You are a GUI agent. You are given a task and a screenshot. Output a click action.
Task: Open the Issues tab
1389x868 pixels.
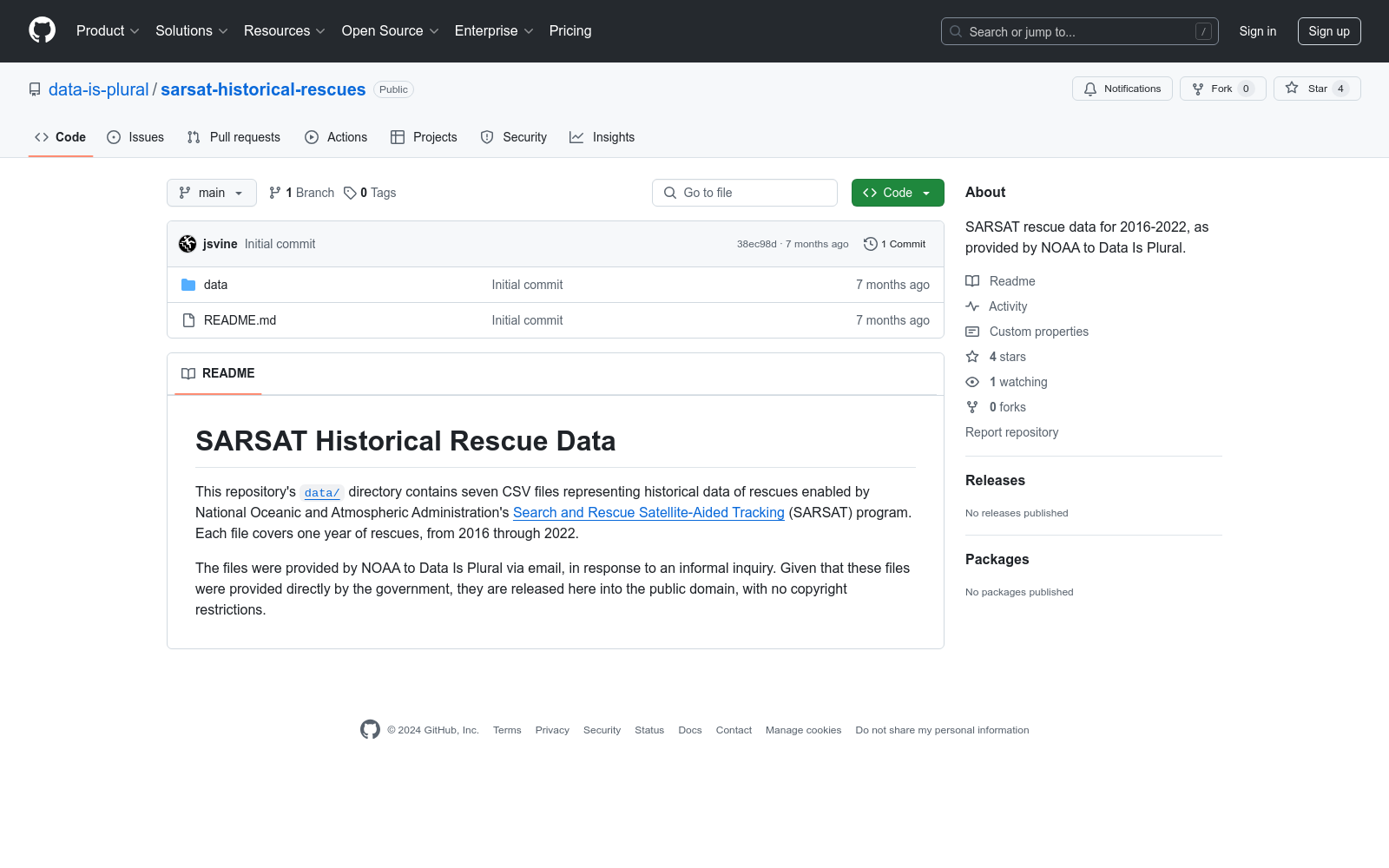(135, 137)
